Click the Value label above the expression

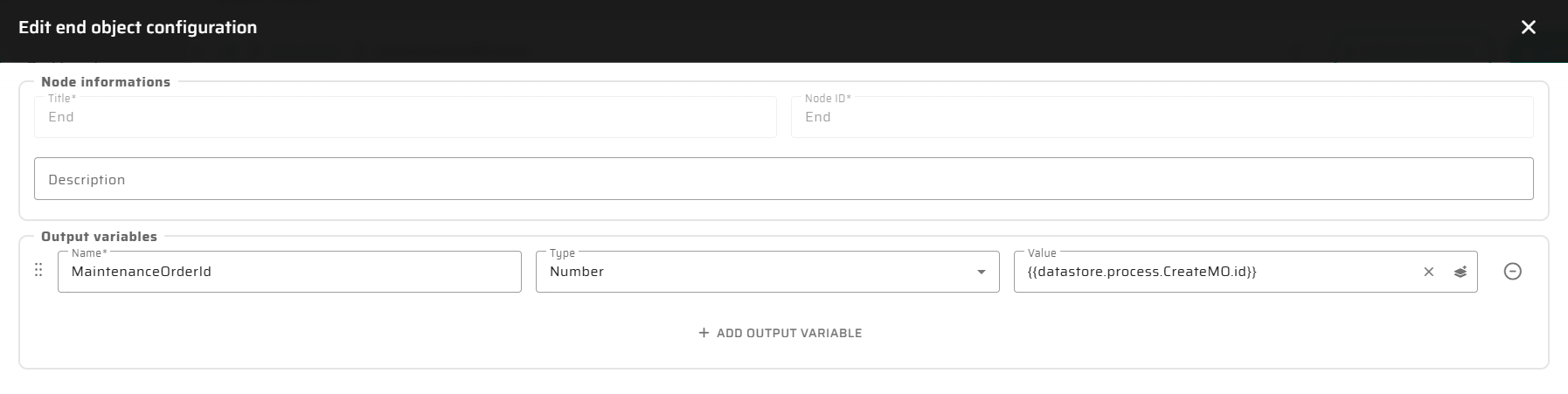1042,253
